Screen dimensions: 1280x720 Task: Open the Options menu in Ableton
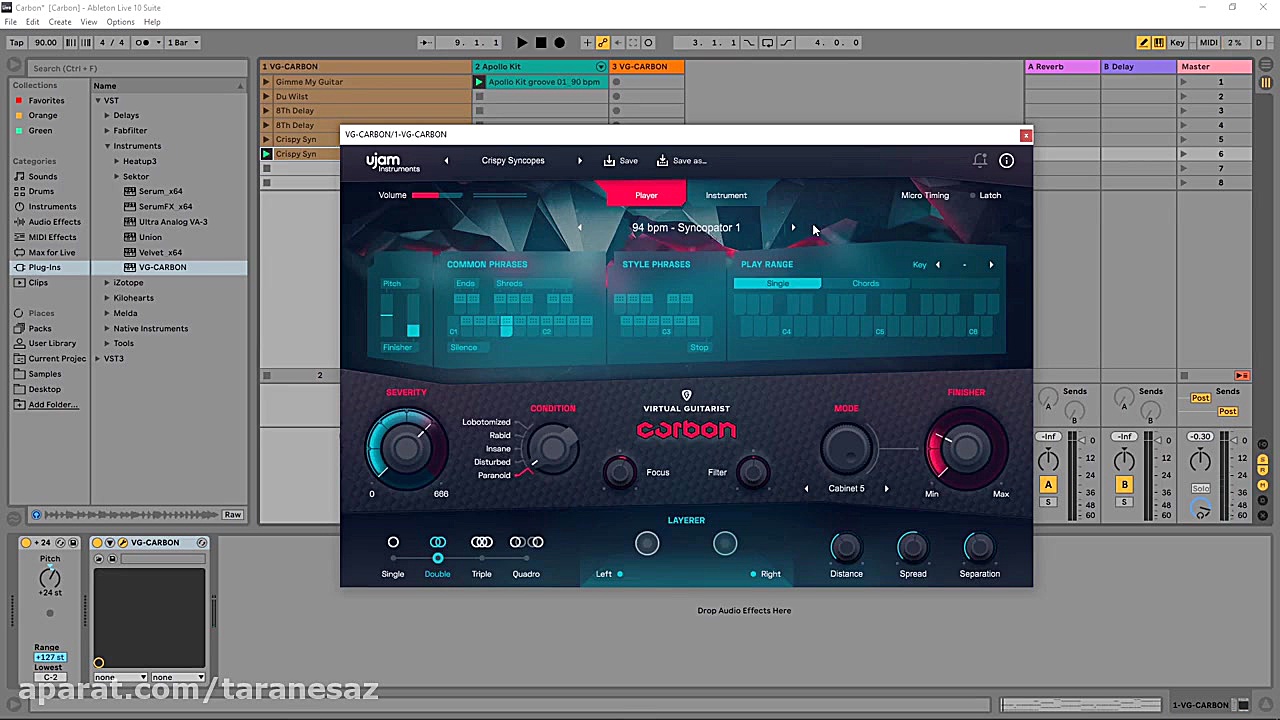(x=120, y=21)
